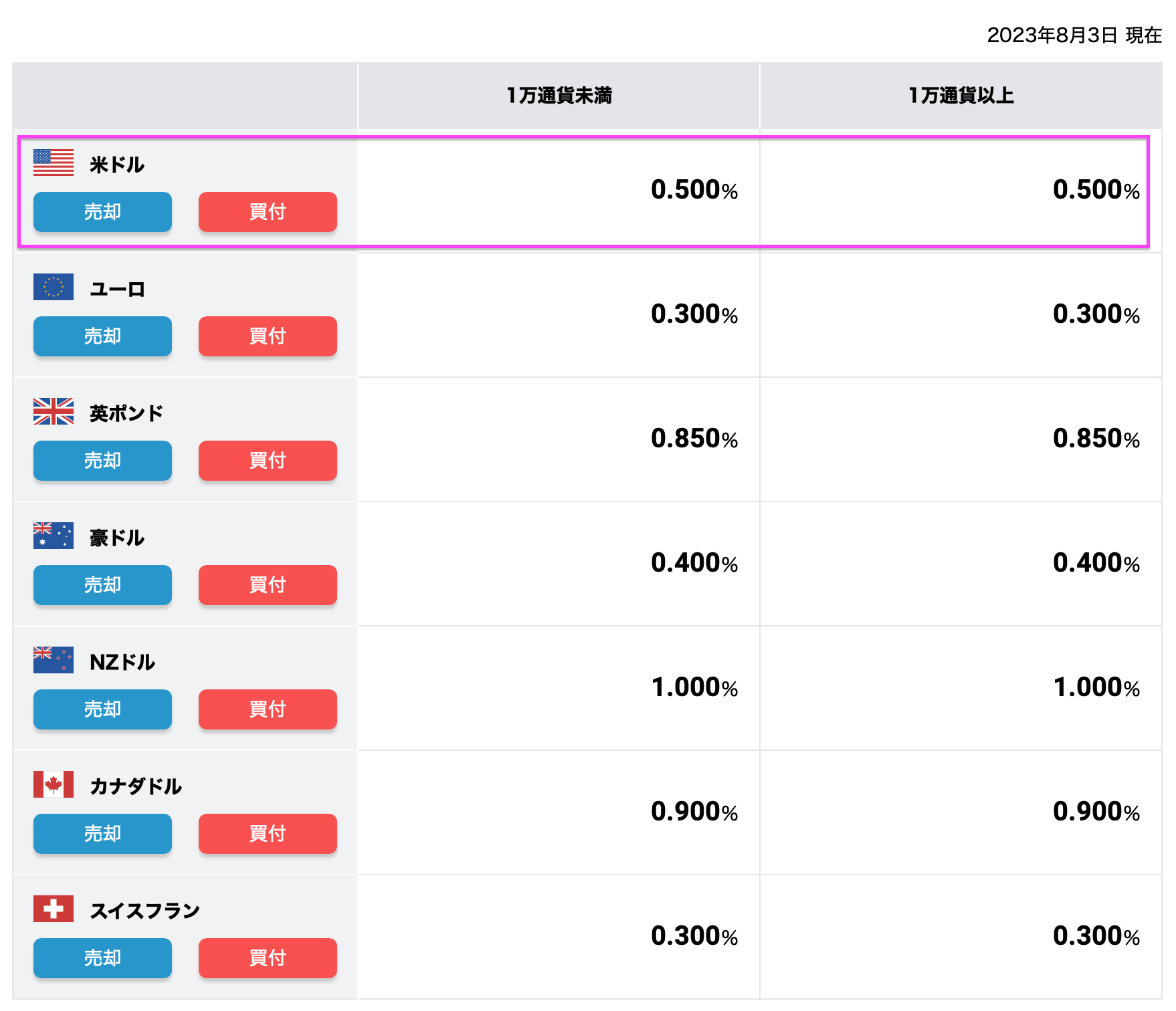
Task: Select the 1万通貨以上 column header
Action: pyautogui.click(x=960, y=95)
